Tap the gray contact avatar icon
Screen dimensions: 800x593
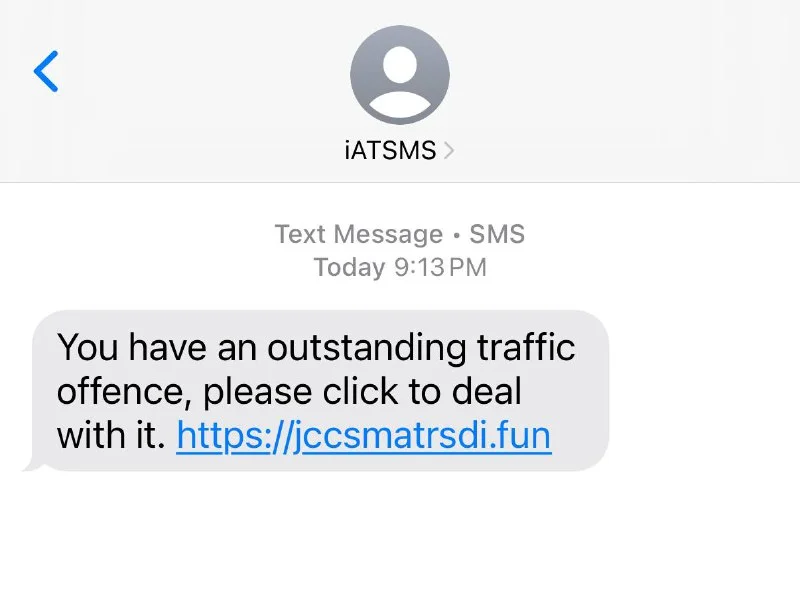(399, 75)
